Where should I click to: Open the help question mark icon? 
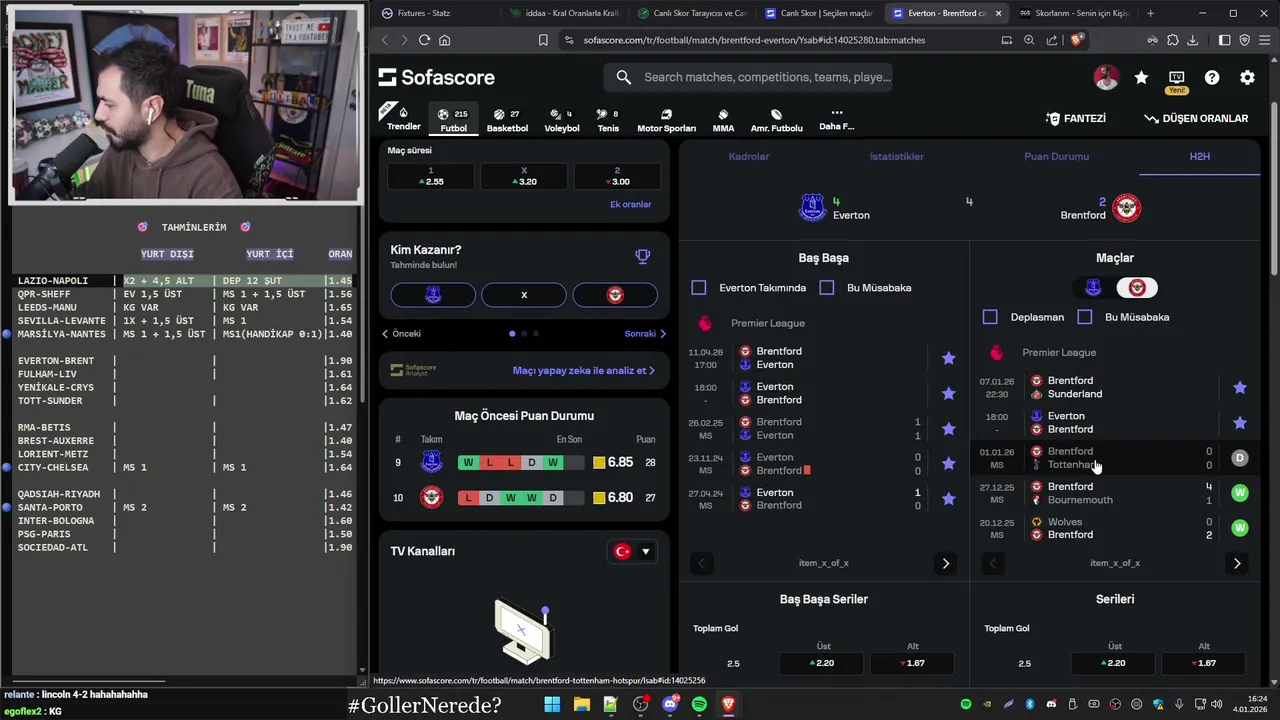(x=1212, y=78)
